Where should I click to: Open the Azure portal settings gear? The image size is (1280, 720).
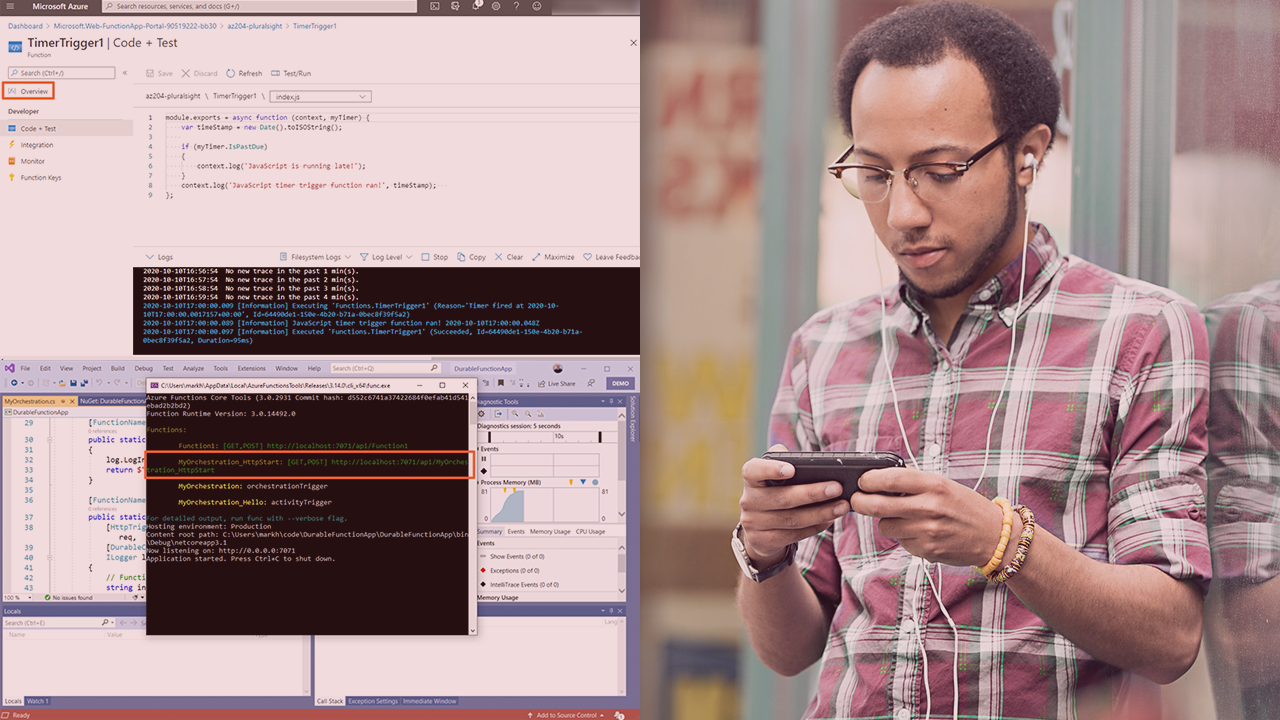497,6
